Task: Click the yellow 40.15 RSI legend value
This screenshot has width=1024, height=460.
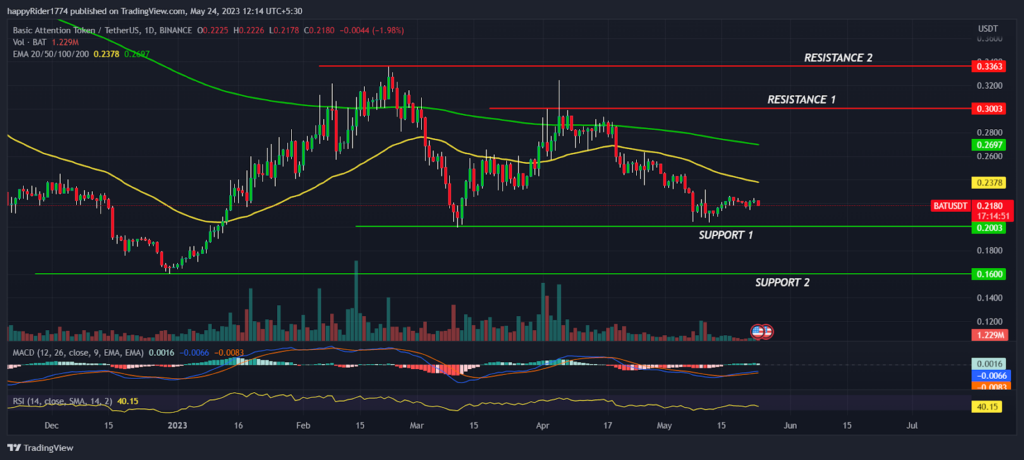Action: pyautogui.click(x=127, y=401)
